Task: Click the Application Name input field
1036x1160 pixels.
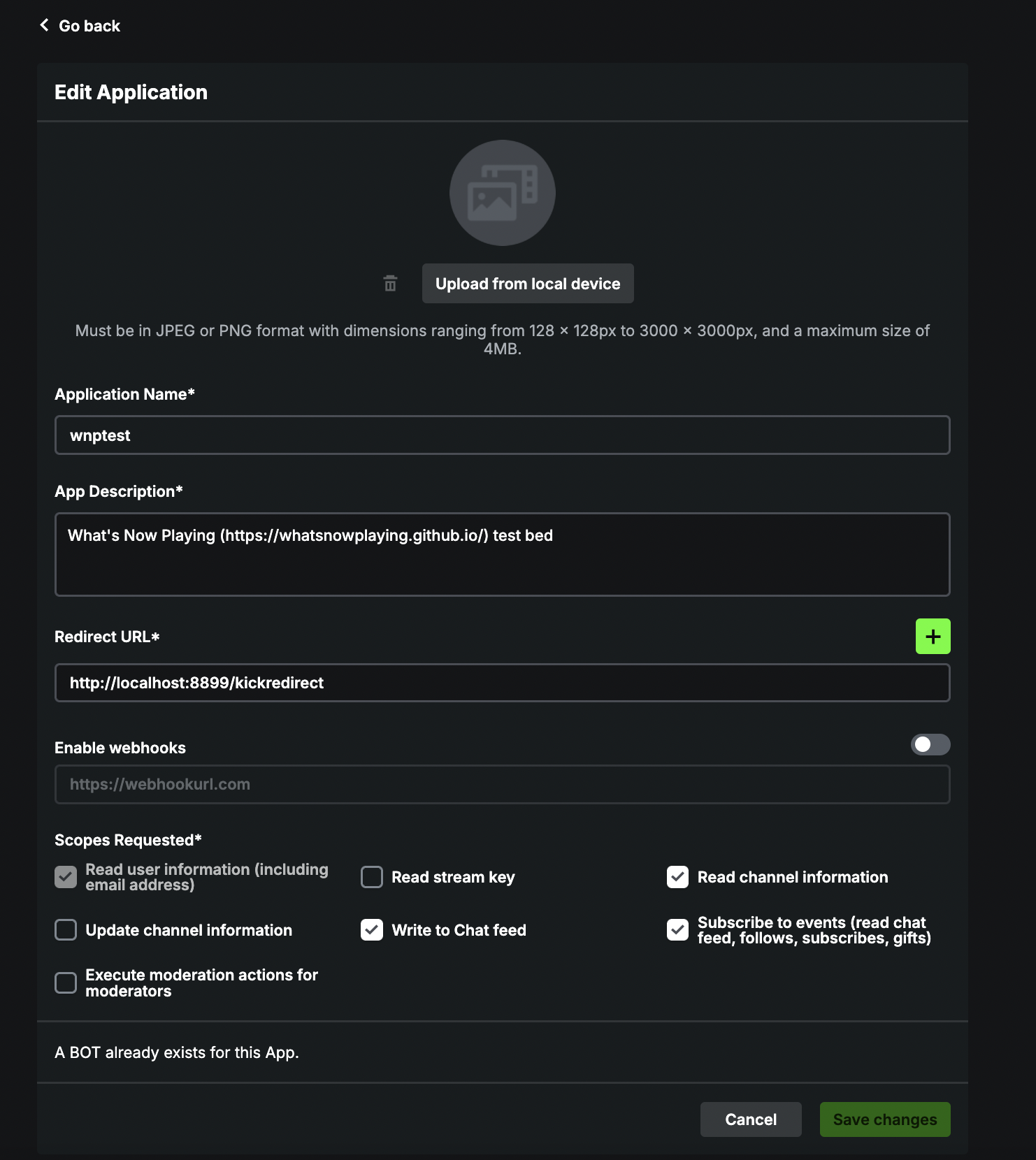Action: pyautogui.click(x=502, y=435)
